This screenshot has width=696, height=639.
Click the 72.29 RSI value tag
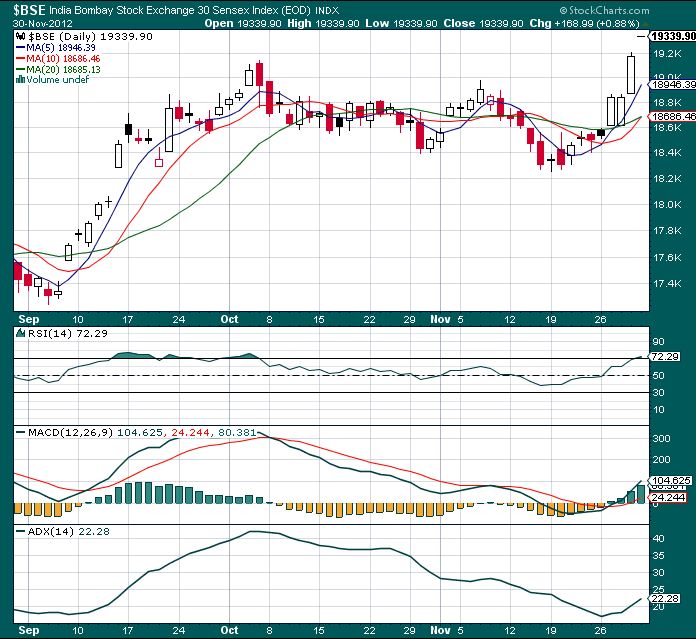(x=664, y=356)
